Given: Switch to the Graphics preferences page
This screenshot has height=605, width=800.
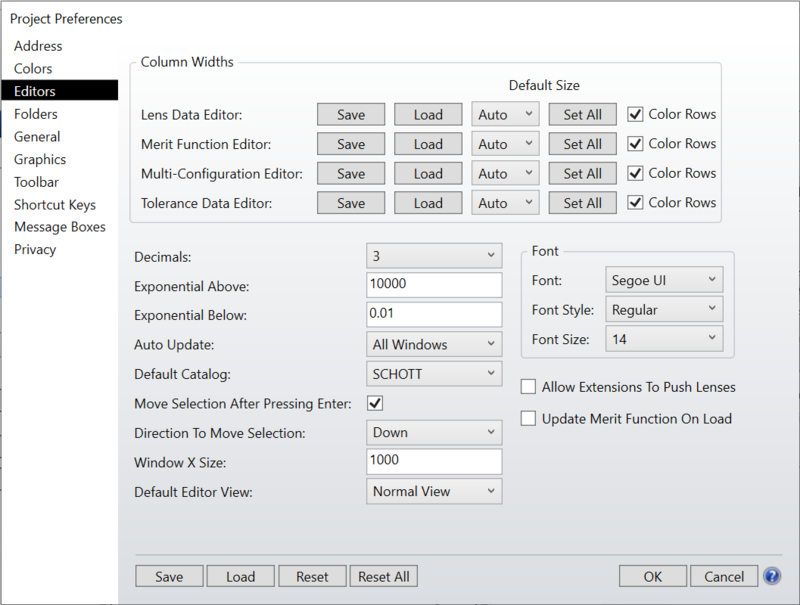Looking at the screenshot, I should click(40, 160).
